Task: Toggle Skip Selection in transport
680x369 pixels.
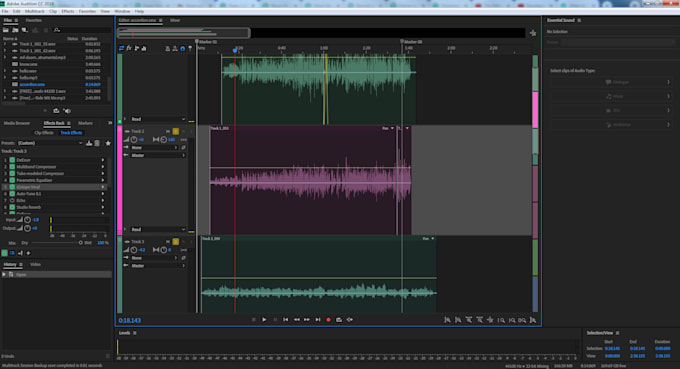Action: coord(350,320)
